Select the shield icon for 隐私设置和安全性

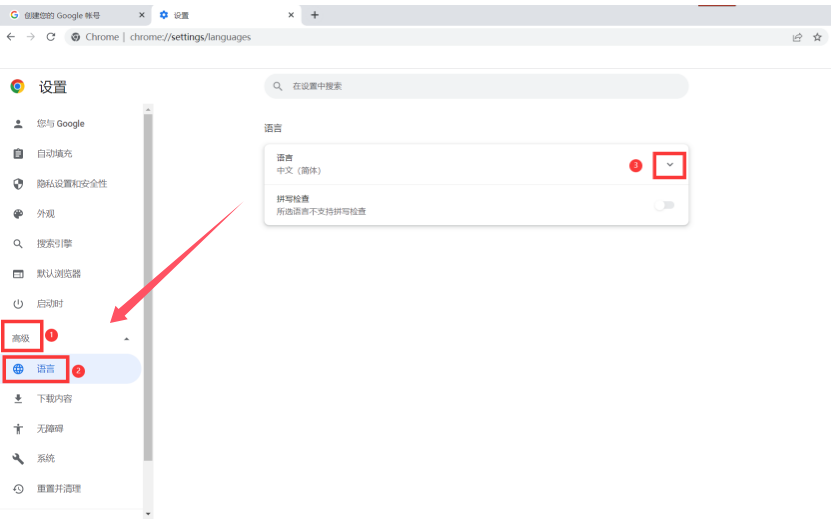pyautogui.click(x=18, y=184)
